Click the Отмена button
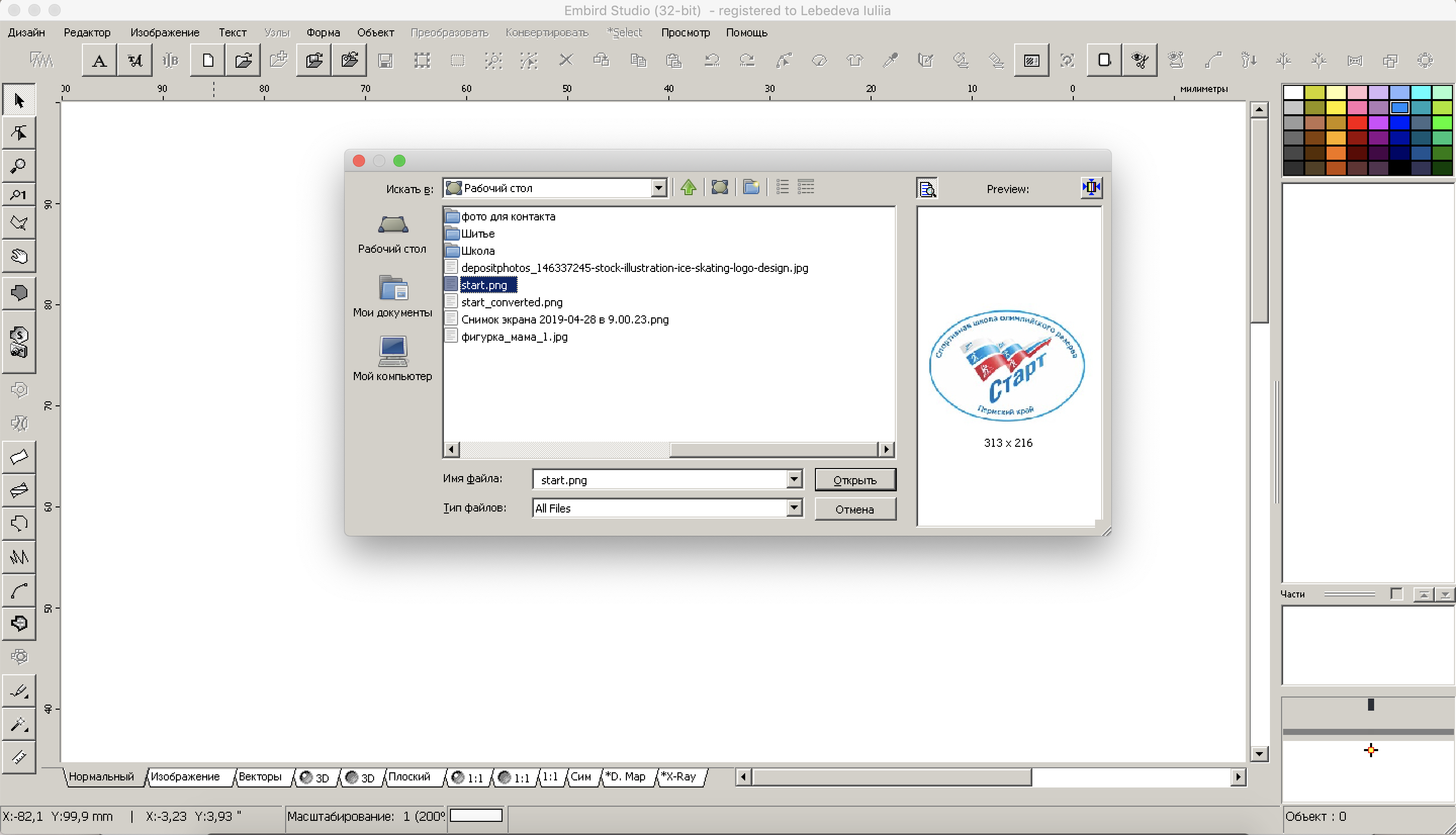This screenshot has width=1456, height=835. [854, 509]
